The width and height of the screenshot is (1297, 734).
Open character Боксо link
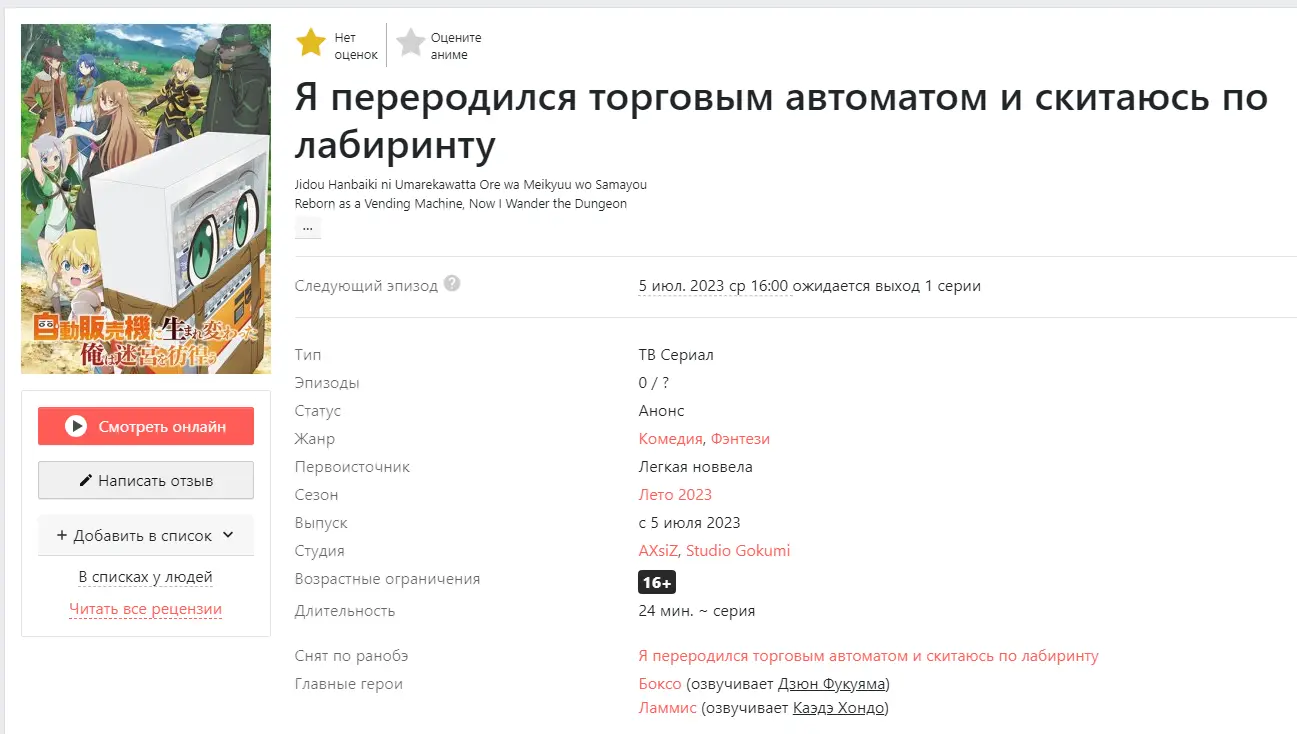click(x=660, y=684)
